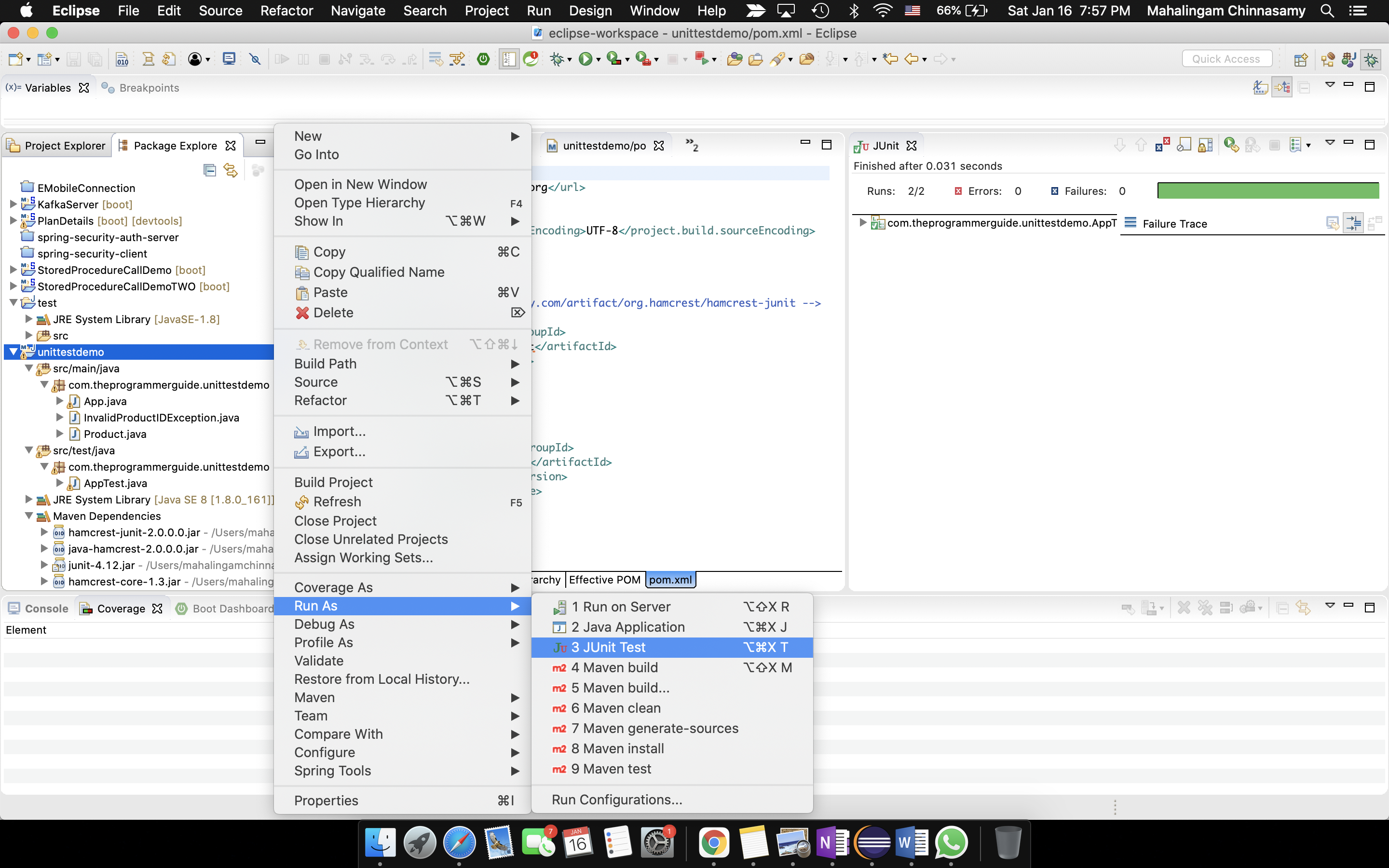Expand com.theprogrammerguide.unittestdemo.AppTest in JUnit results
Viewport: 1389px width, 868px height.
click(x=863, y=222)
